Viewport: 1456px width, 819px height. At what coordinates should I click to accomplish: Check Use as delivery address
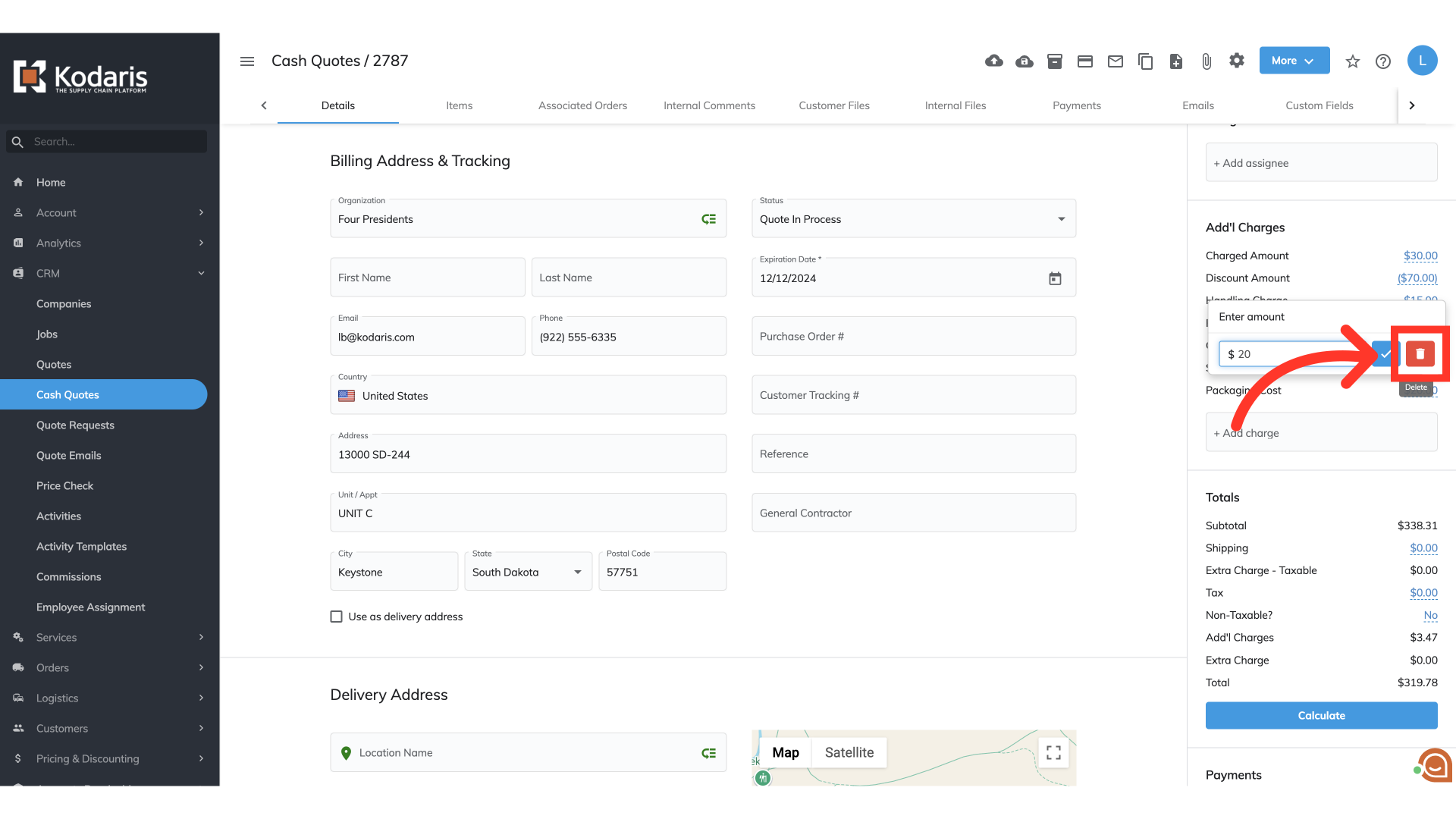point(336,617)
